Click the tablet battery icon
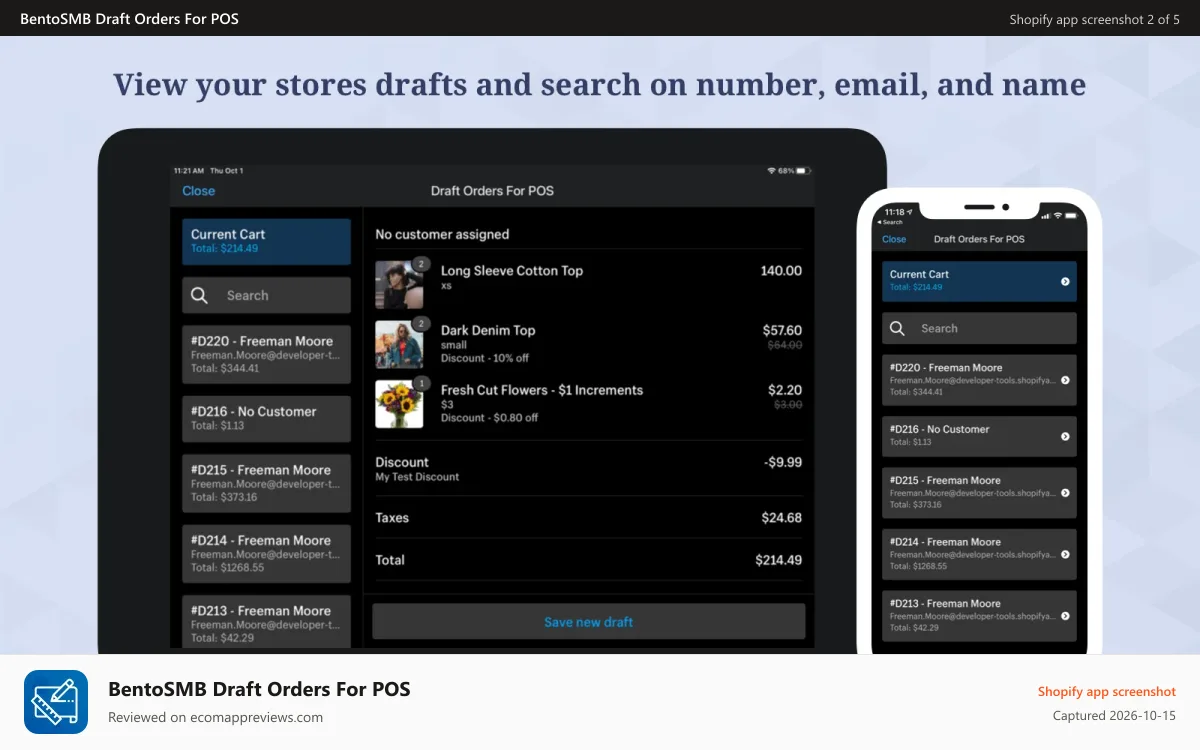The width and height of the screenshot is (1200, 750). [804, 171]
